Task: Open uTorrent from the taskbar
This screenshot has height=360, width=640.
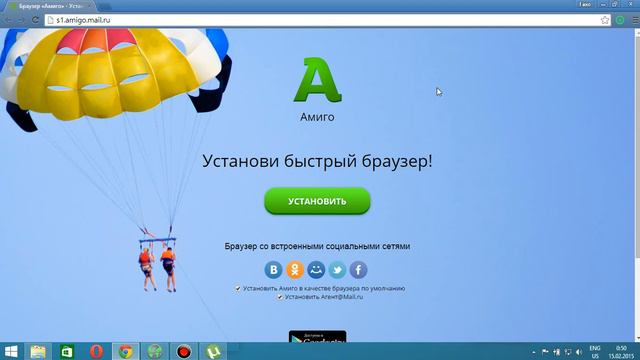Action: click(x=213, y=351)
